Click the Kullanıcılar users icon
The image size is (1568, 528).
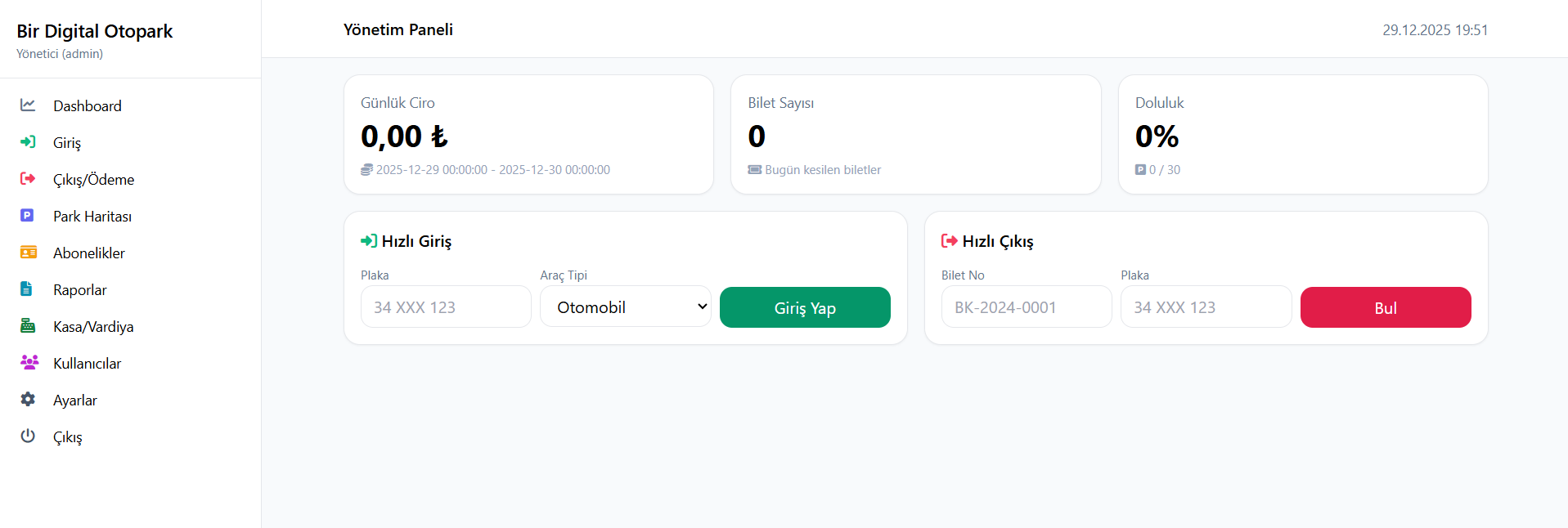point(29,363)
